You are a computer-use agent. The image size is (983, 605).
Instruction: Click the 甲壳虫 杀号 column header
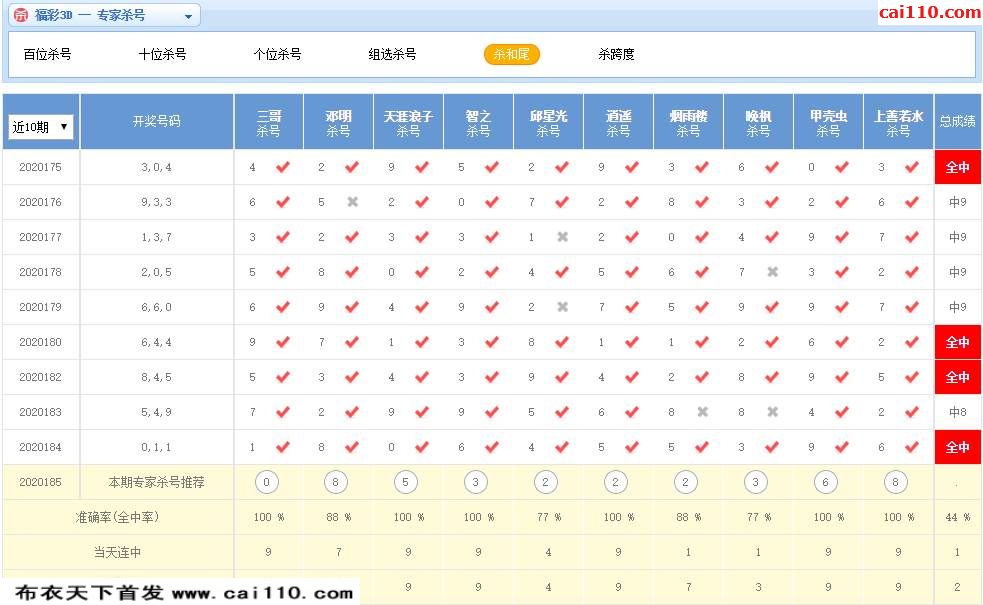[x=829, y=122]
